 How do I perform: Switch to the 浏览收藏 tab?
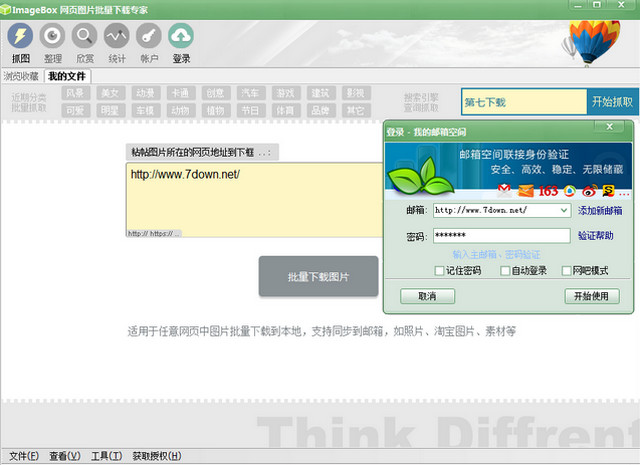(x=21, y=76)
